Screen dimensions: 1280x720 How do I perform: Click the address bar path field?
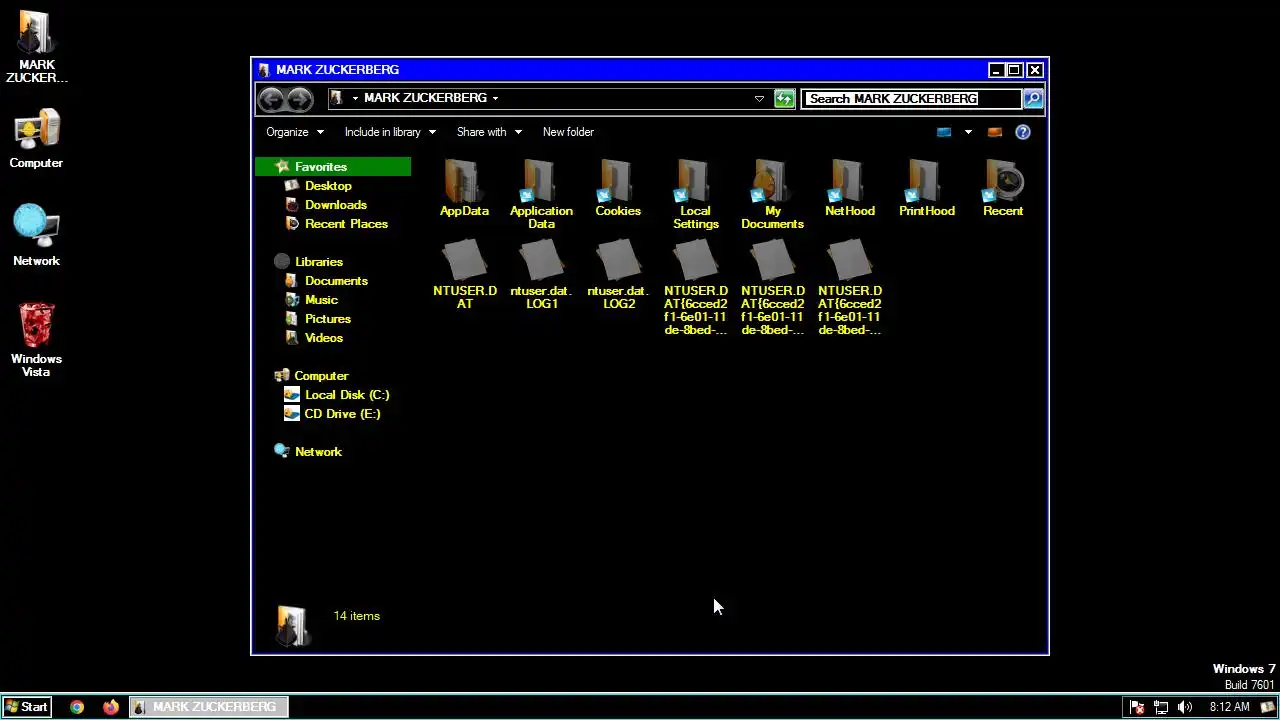548,98
